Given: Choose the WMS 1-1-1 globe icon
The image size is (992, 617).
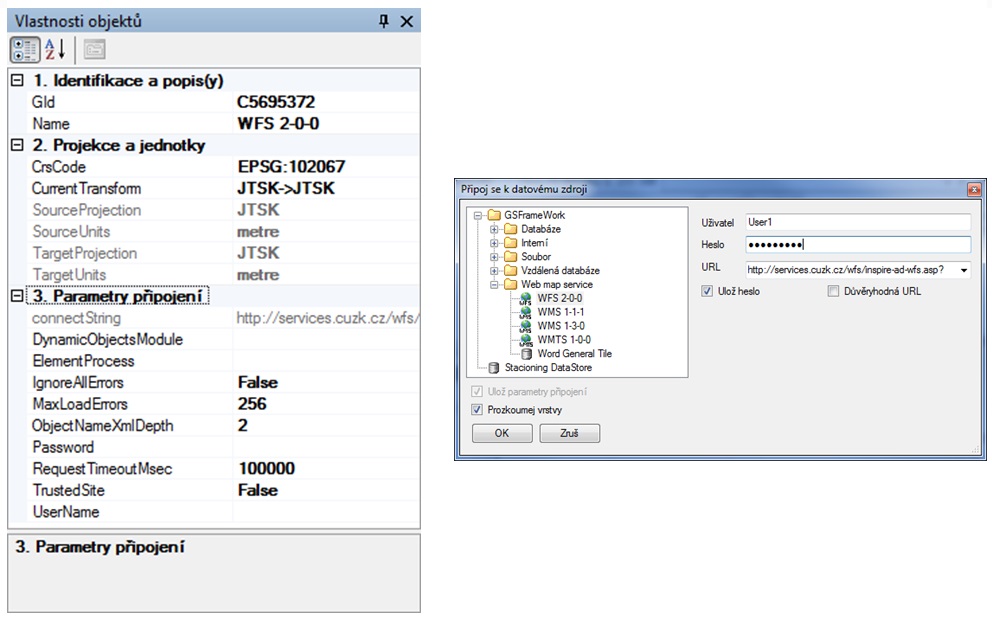Looking at the screenshot, I should (524, 312).
